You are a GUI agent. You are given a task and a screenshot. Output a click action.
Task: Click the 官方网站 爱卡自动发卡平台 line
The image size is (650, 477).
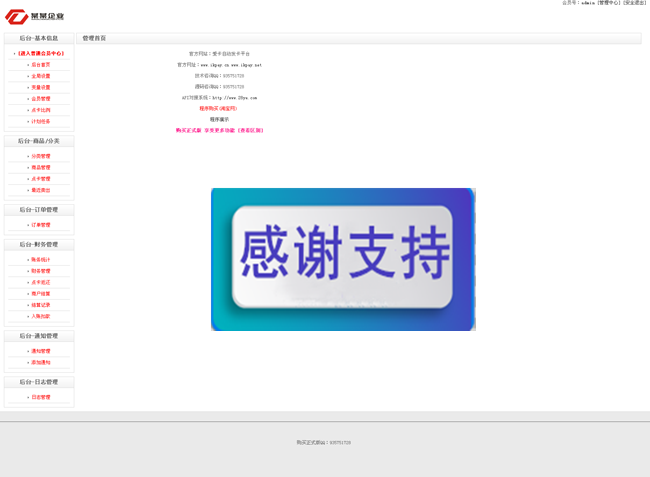click(219, 54)
